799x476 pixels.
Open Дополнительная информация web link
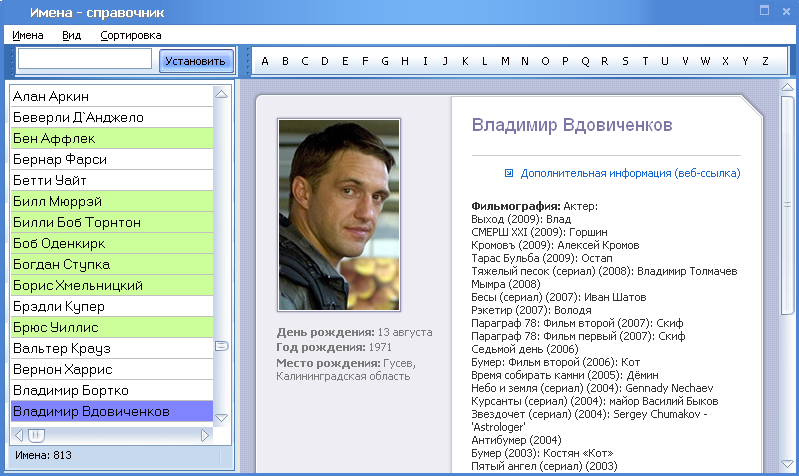(630, 173)
